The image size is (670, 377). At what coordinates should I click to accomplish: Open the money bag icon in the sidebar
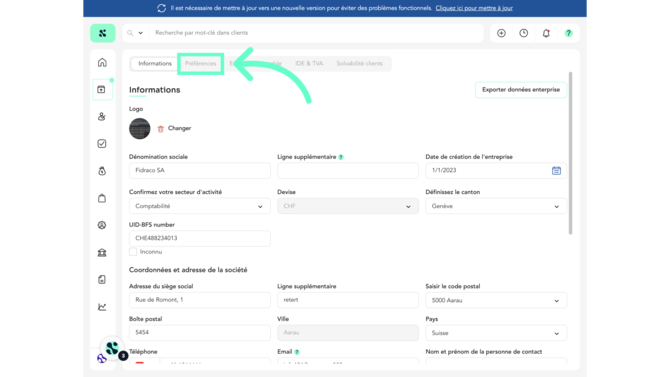click(x=102, y=171)
